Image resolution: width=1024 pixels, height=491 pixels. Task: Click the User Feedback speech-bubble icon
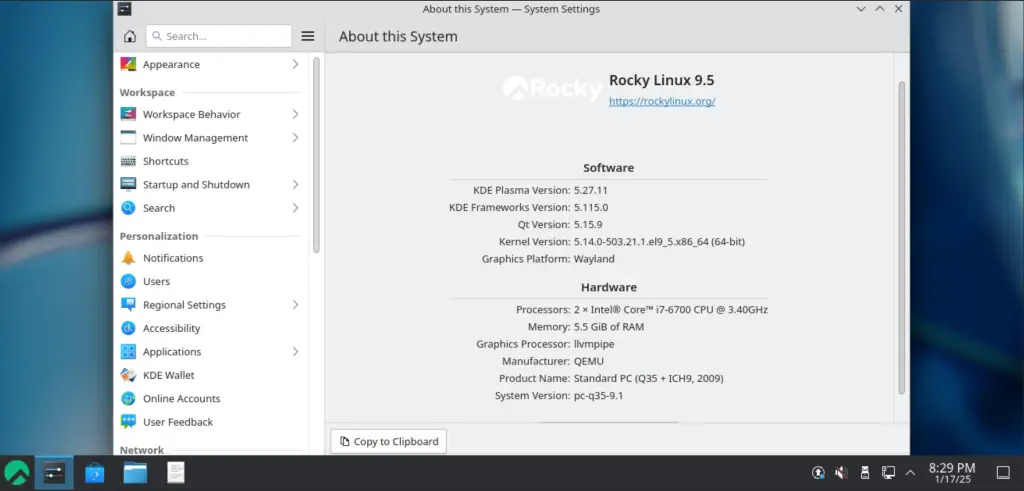129,422
